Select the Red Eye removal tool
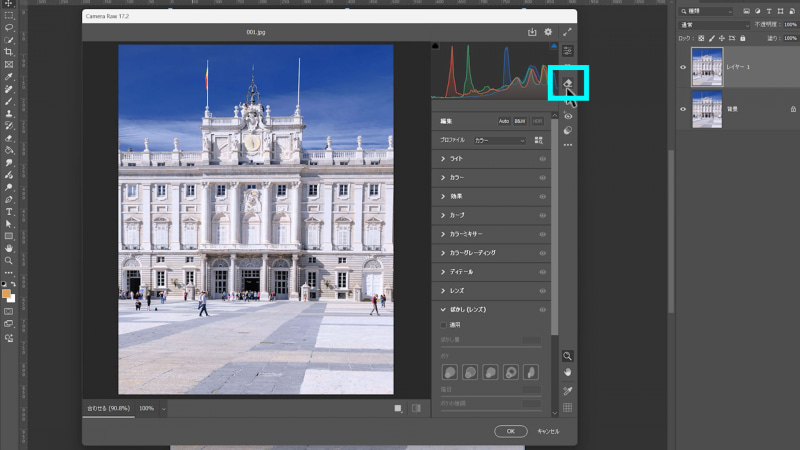 [568, 116]
